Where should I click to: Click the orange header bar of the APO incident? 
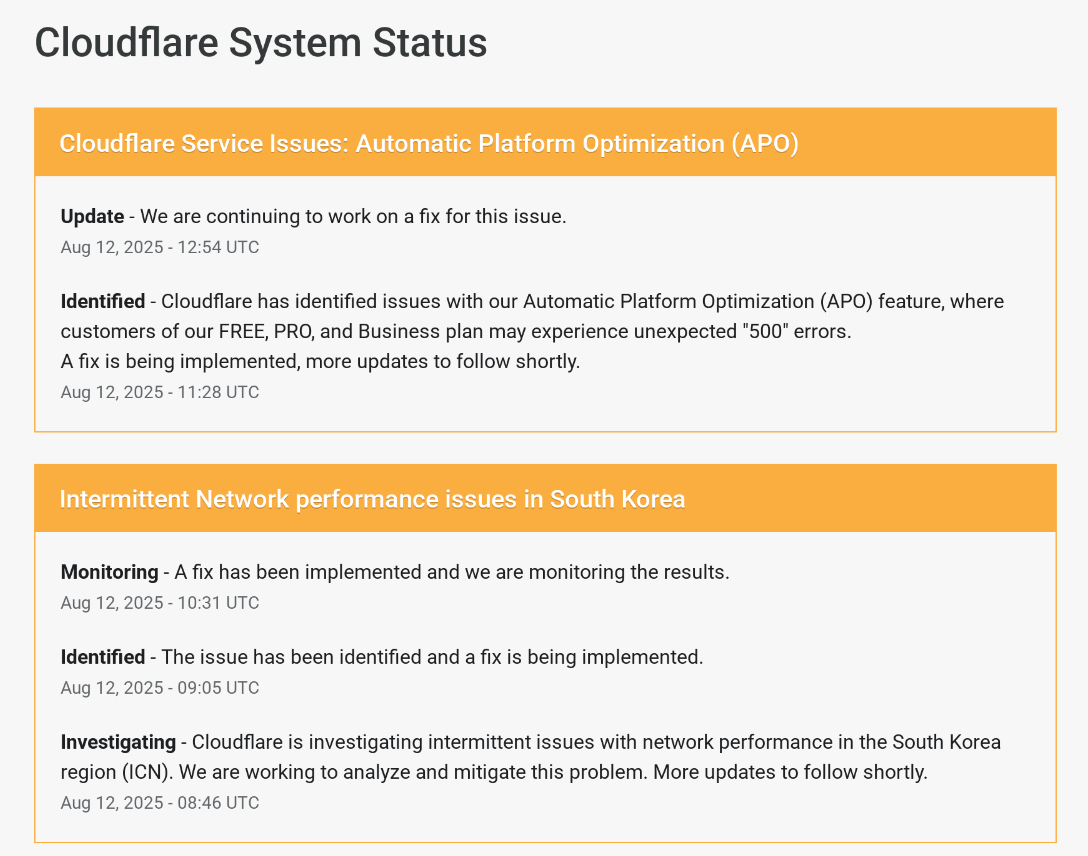point(545,142)
